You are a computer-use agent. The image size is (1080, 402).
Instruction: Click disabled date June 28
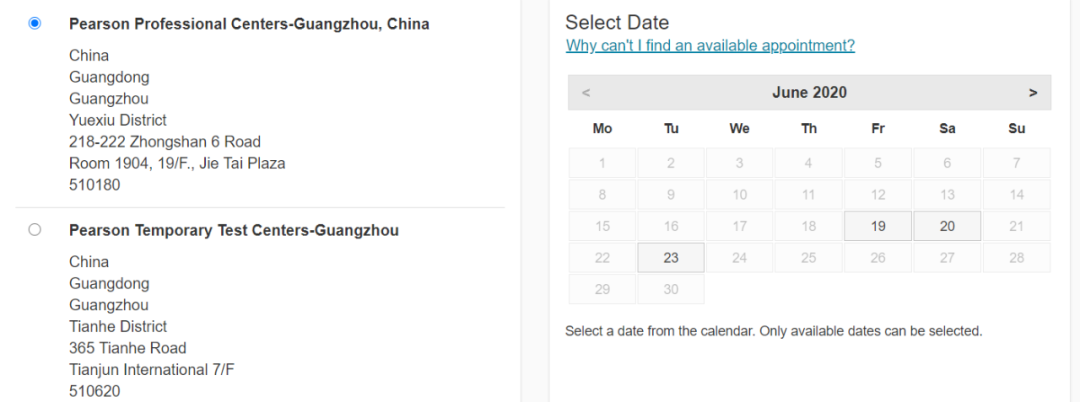pos(1016,258)
